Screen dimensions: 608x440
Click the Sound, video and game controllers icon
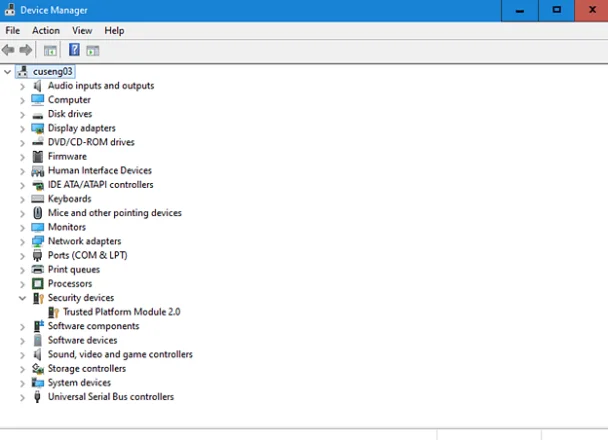point(38,354)
